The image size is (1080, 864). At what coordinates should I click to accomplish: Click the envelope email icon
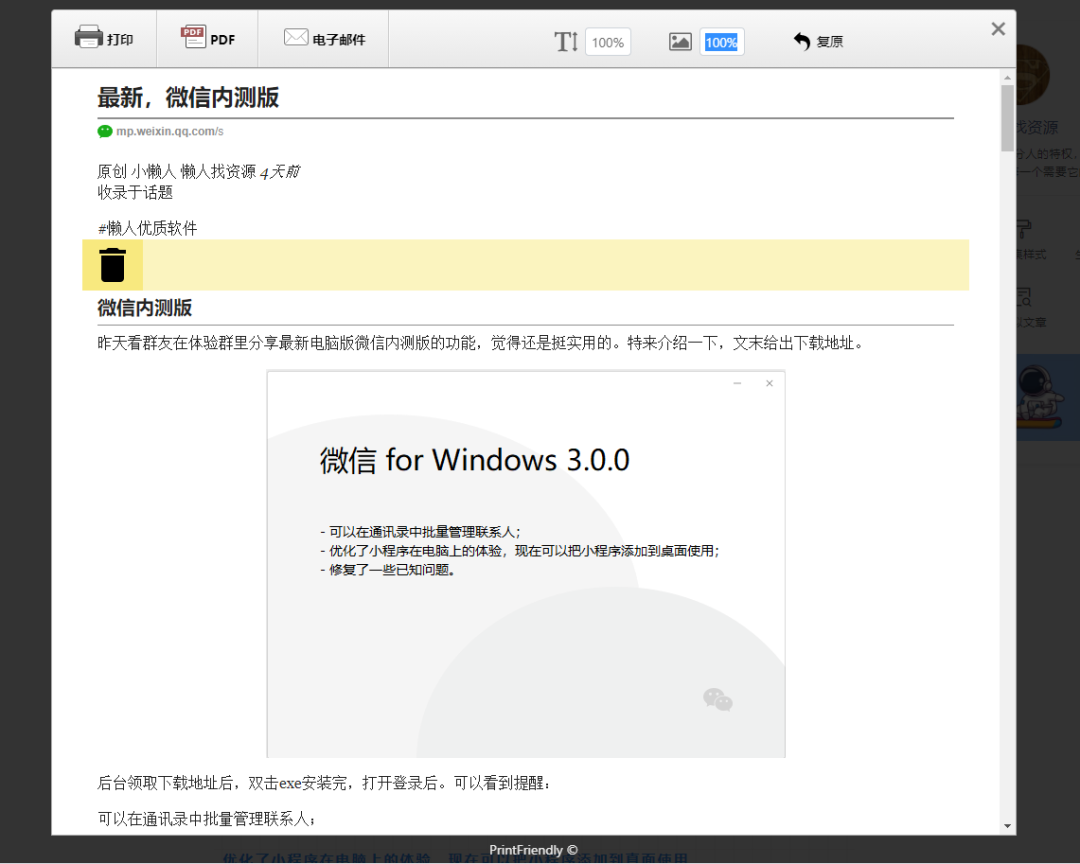tap(296, 37)
